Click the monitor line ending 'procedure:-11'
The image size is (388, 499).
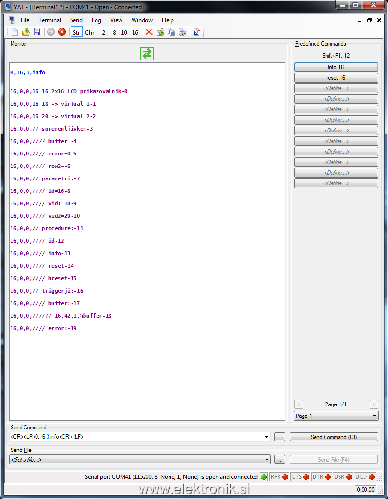pos(47,228)
